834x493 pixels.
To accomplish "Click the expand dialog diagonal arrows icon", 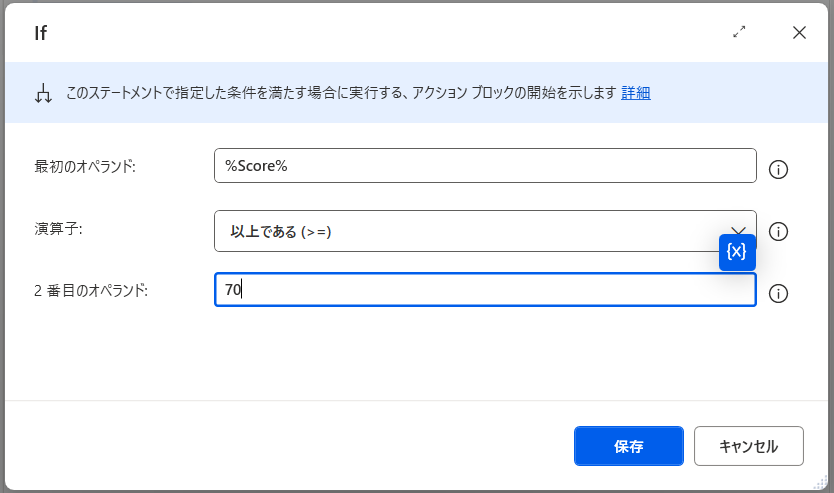I will pyautogui.click(x=739, y=32).
